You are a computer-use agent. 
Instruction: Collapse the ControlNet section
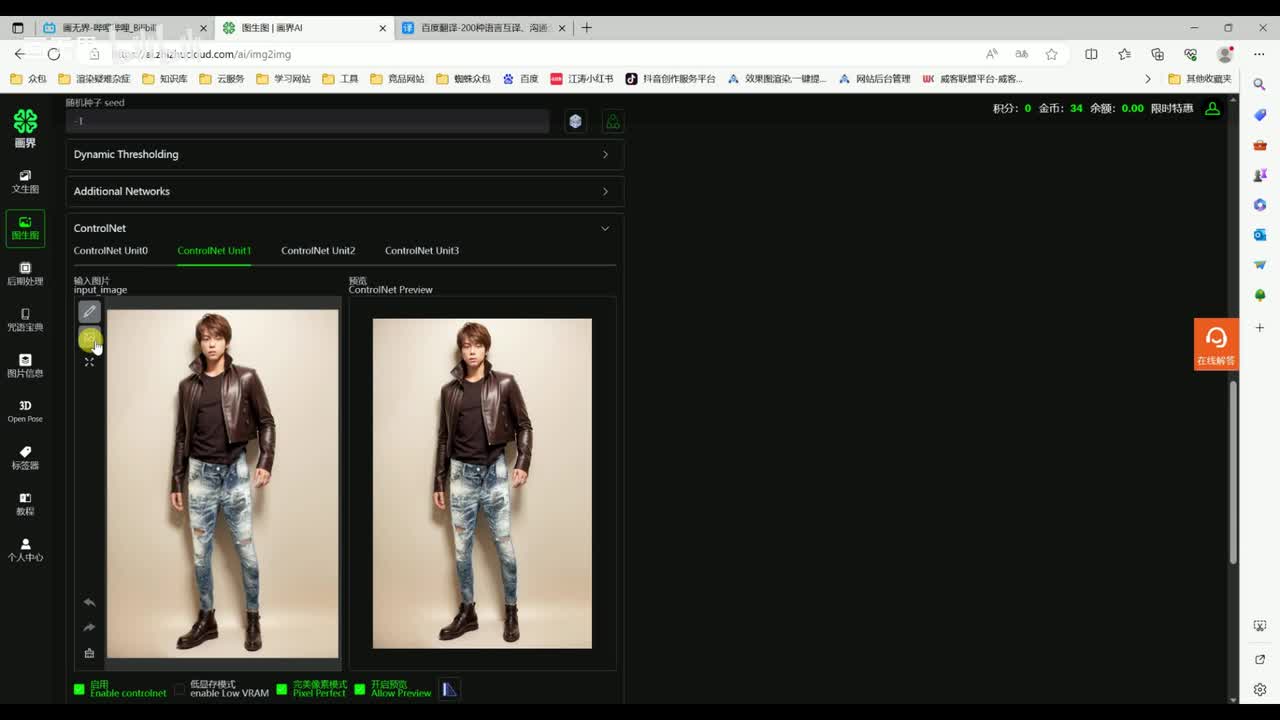tap(604, 228)
